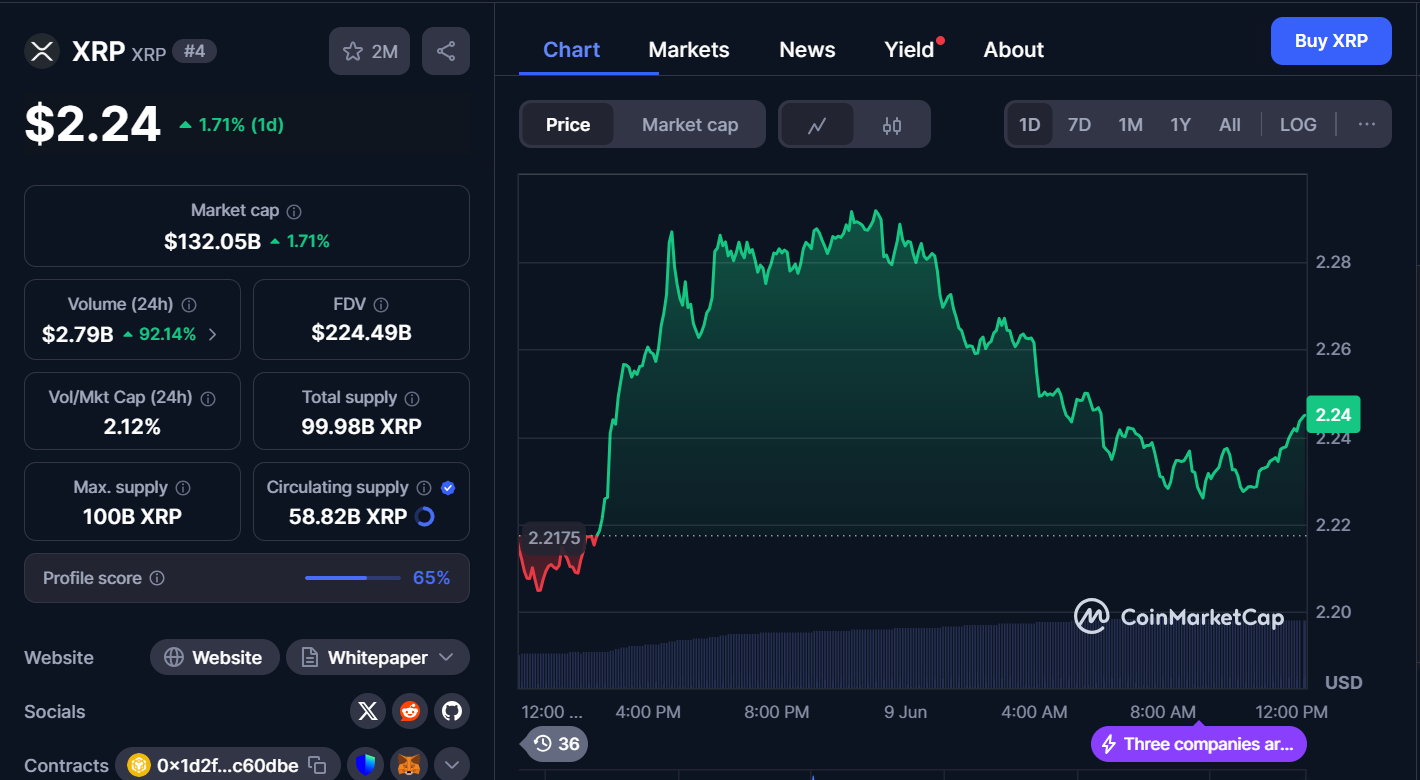Open the Yield tab

click(x=910, y=50)
